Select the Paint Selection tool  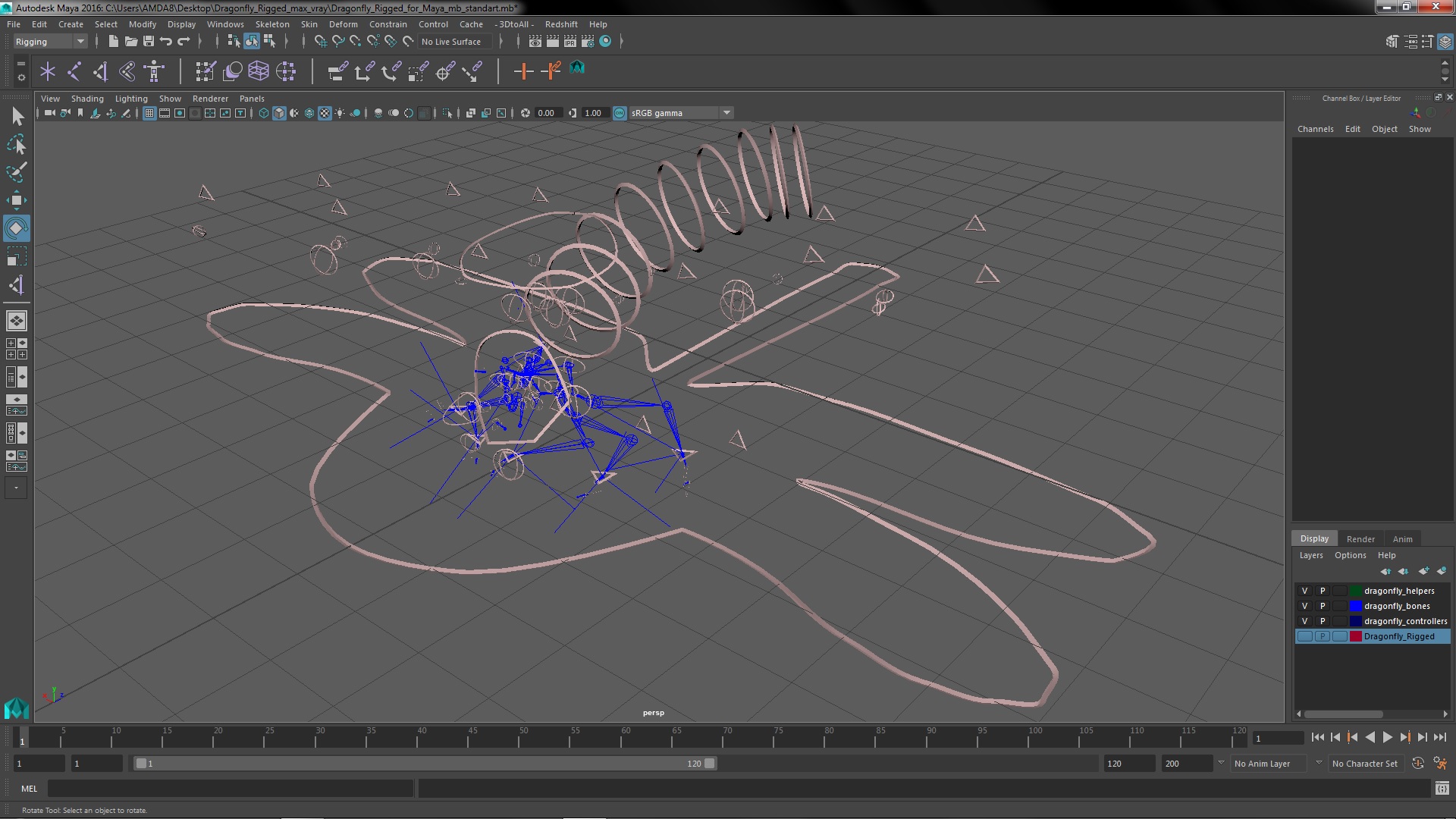click(17, 172)
